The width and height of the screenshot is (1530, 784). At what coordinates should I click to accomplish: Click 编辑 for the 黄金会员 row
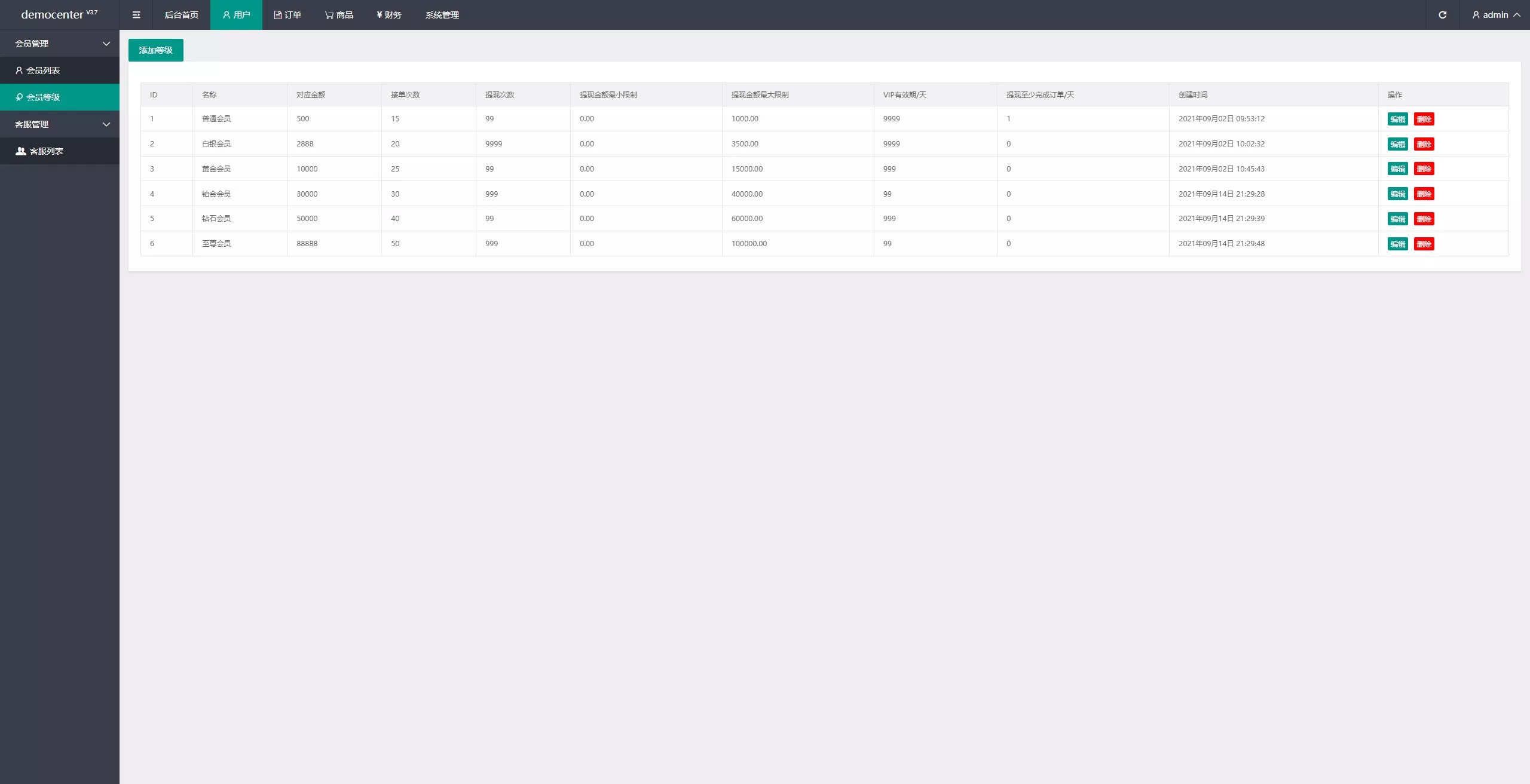pyautogui.click(x=1397, y=169)
